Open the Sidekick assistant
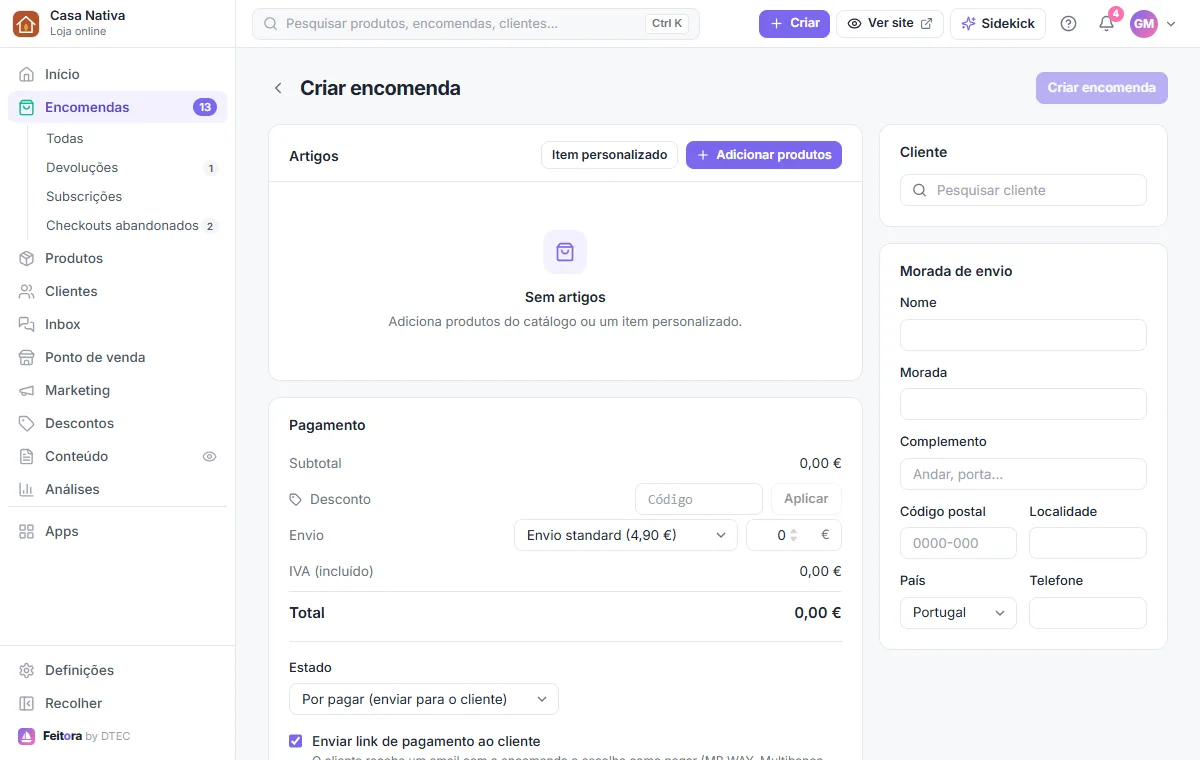 tap(998, 23)
